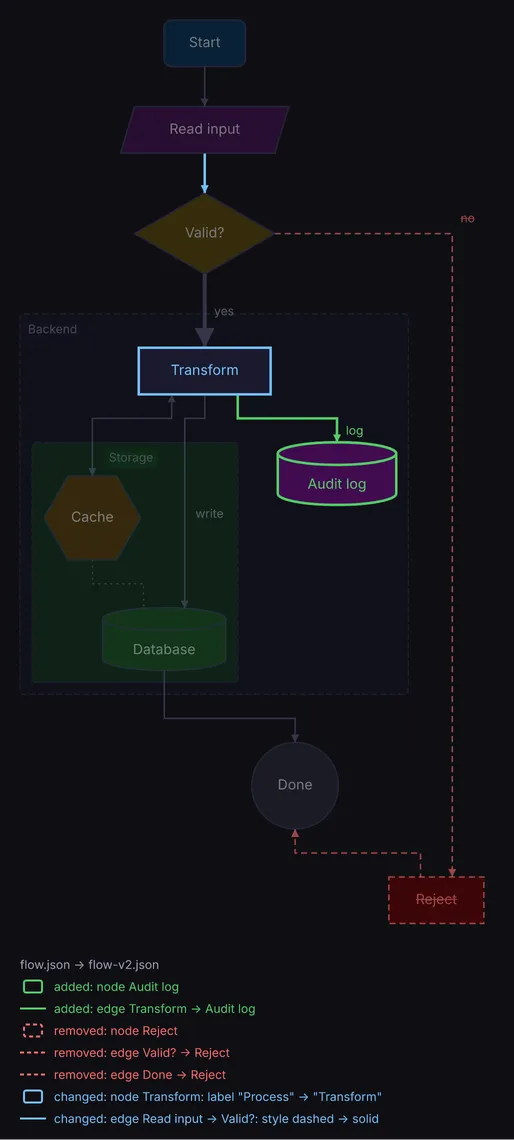Click the Backend group label
This screenshot has width=514, height=1140.
[x=52, y=329]
